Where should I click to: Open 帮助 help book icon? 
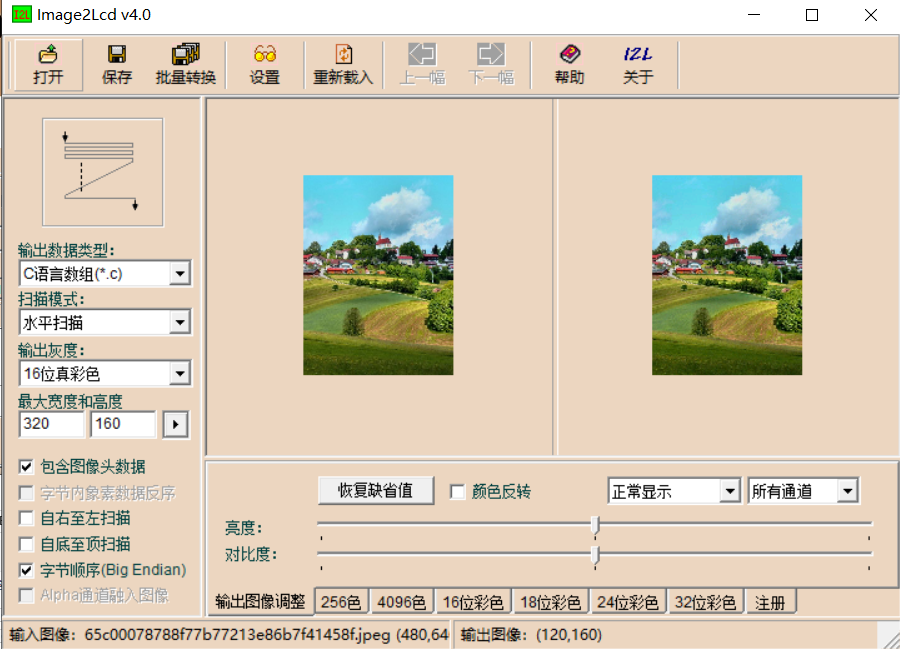569,54
